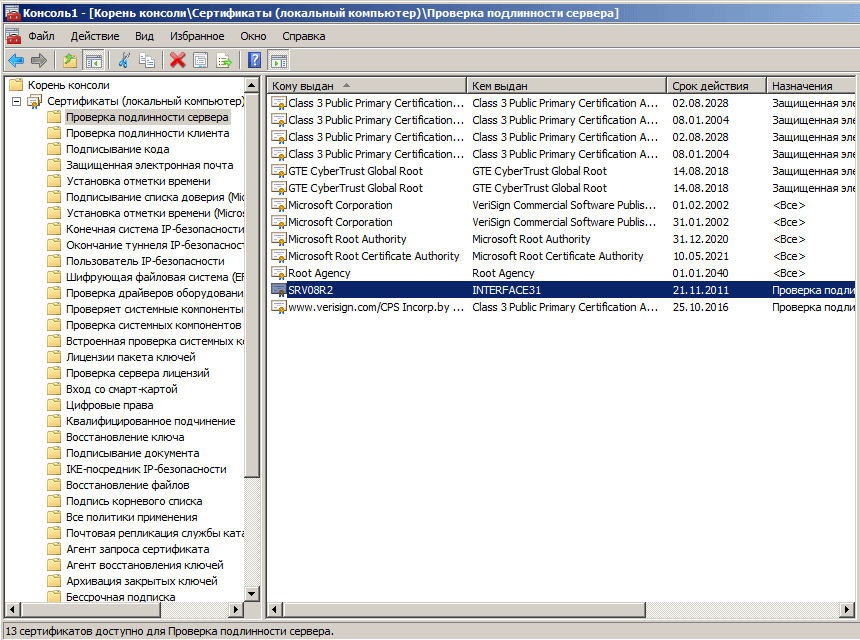
Task: Open the Действие menu
Action: (95, 36)
